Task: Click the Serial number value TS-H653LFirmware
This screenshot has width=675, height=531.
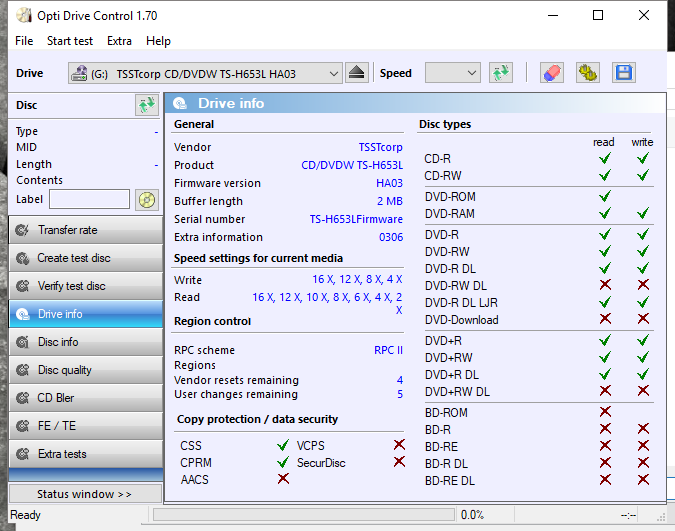Action: (356, 219)
